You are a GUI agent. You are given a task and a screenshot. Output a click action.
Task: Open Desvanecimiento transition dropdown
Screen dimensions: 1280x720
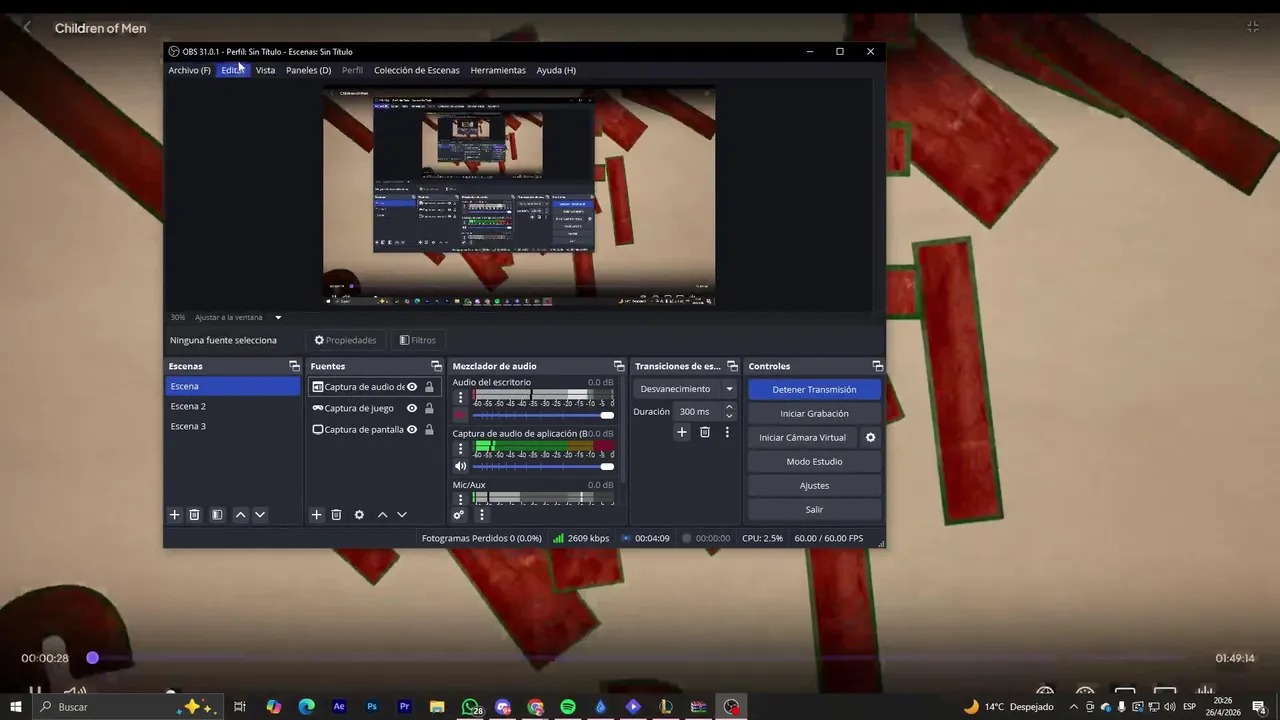[x=685, y=389]
